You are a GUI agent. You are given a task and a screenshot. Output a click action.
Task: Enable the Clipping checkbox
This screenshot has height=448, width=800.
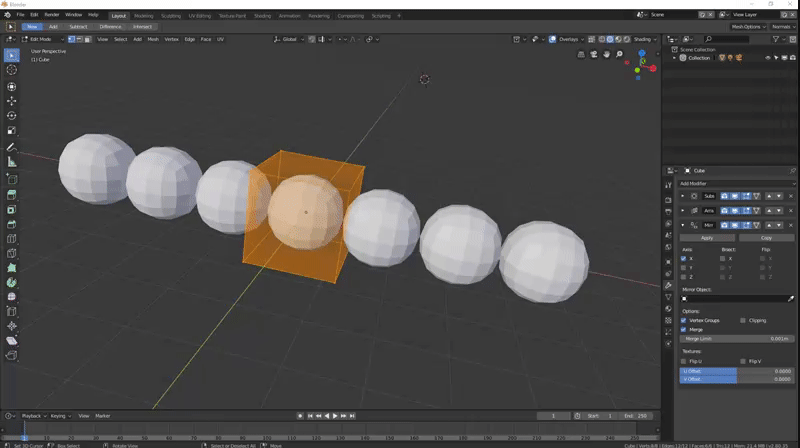point(742,320)
